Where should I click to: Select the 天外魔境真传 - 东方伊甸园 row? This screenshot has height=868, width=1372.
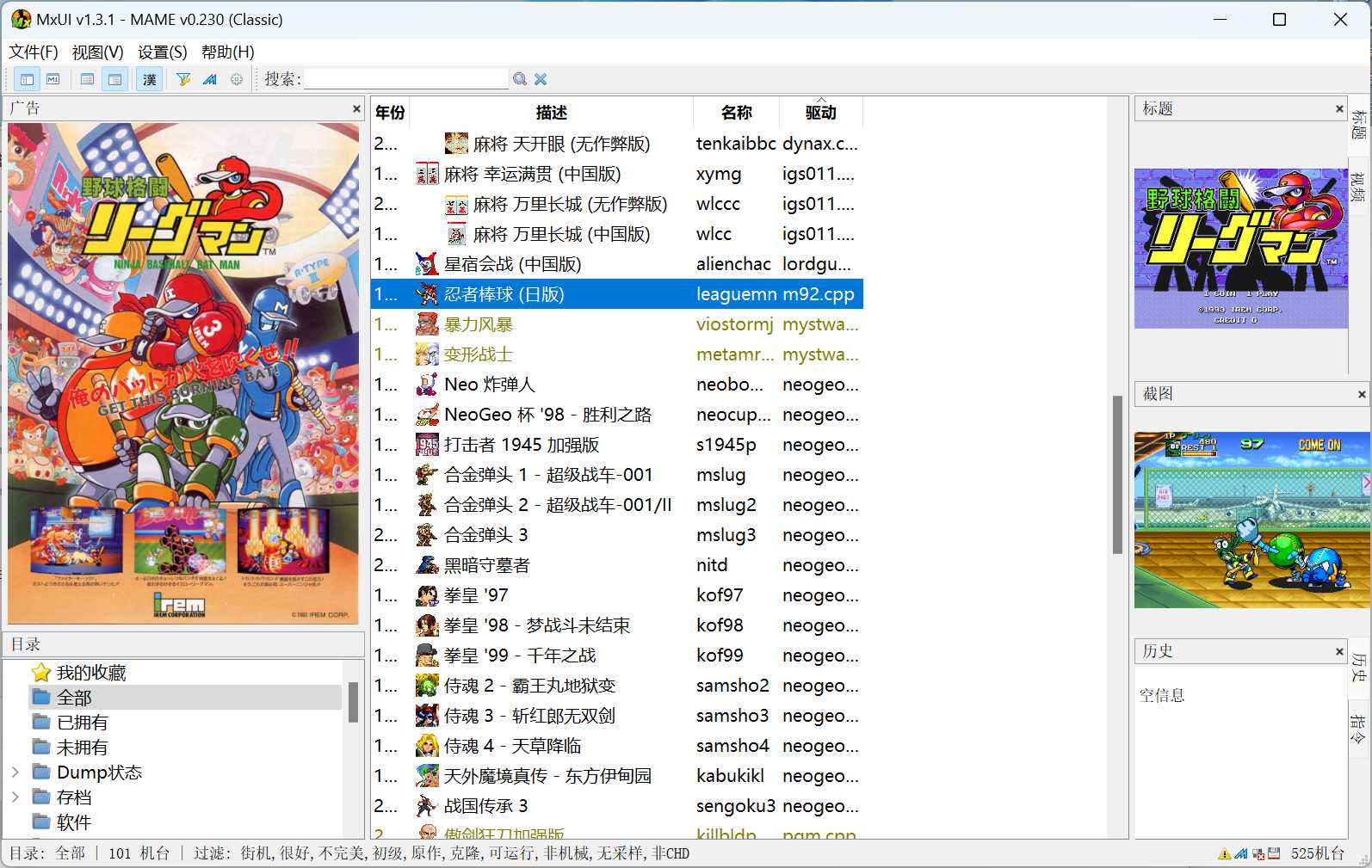tap(617, 776)
